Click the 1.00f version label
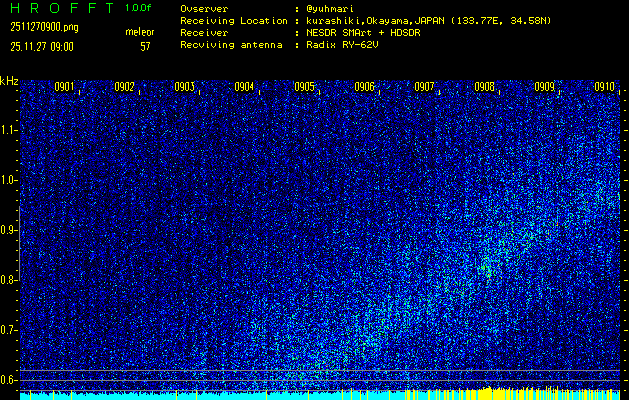This screenshot has height=400, width=629. [138, 7]
